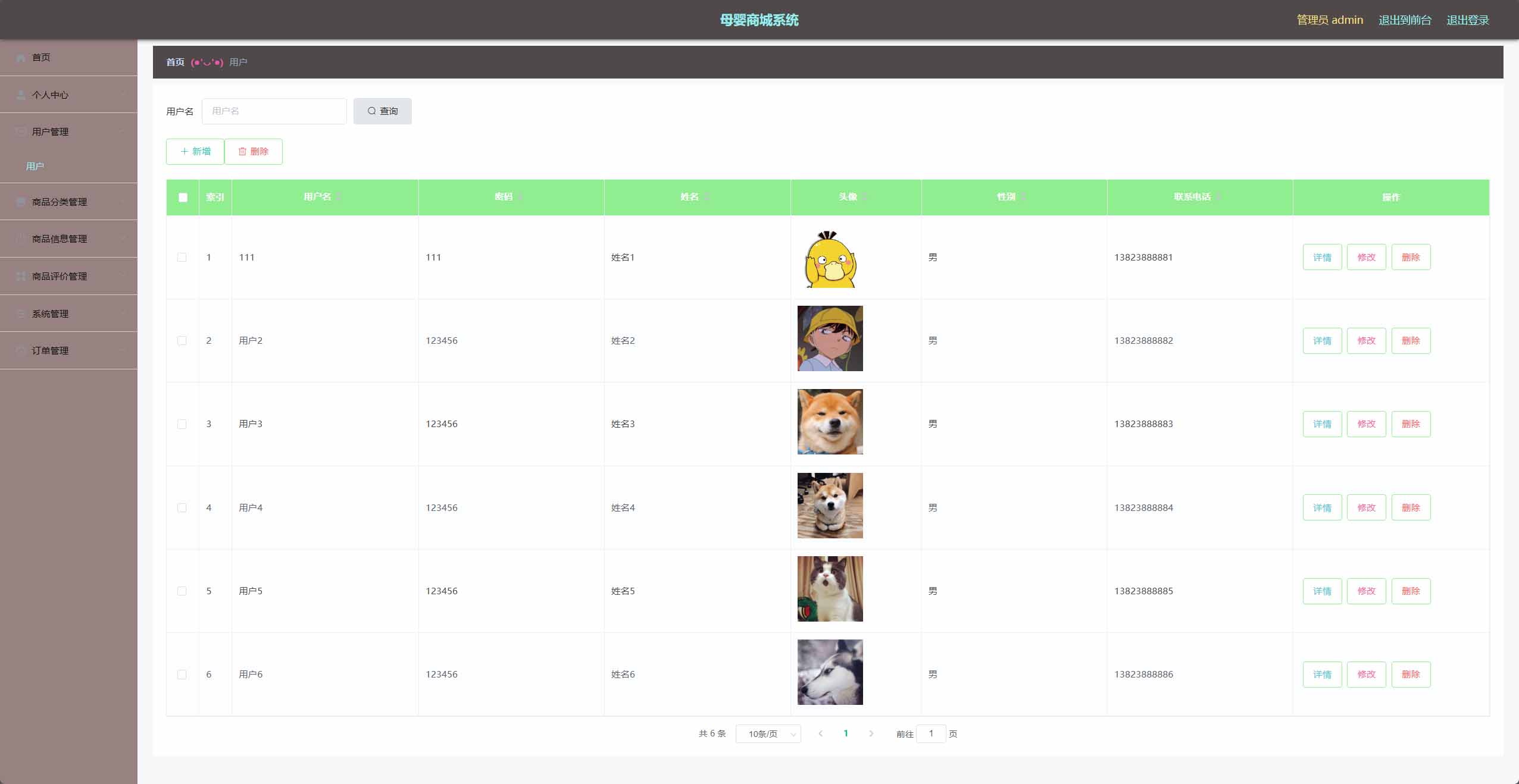This screenshot has height=784, width=1519.
Task: Expand the 订单管理 sidebar menu
Action: (68, 350)
